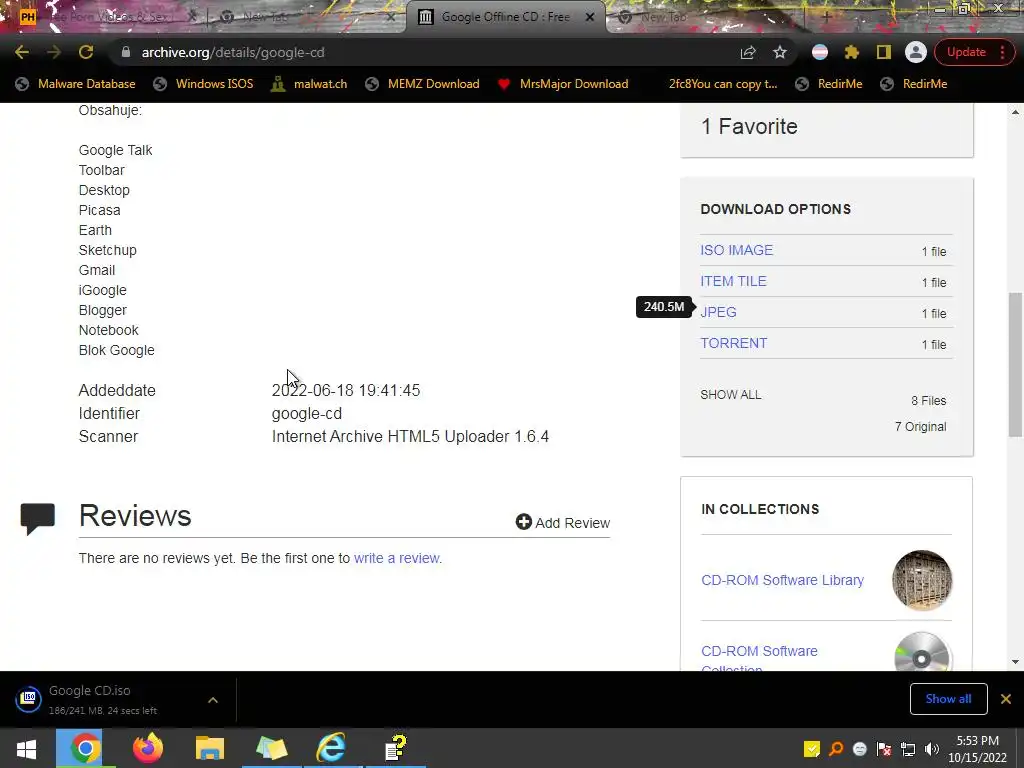Go back to the previous page
The width and height of the screenshot is (1024, 768).
pyautogui.click(x=22, y=52)
